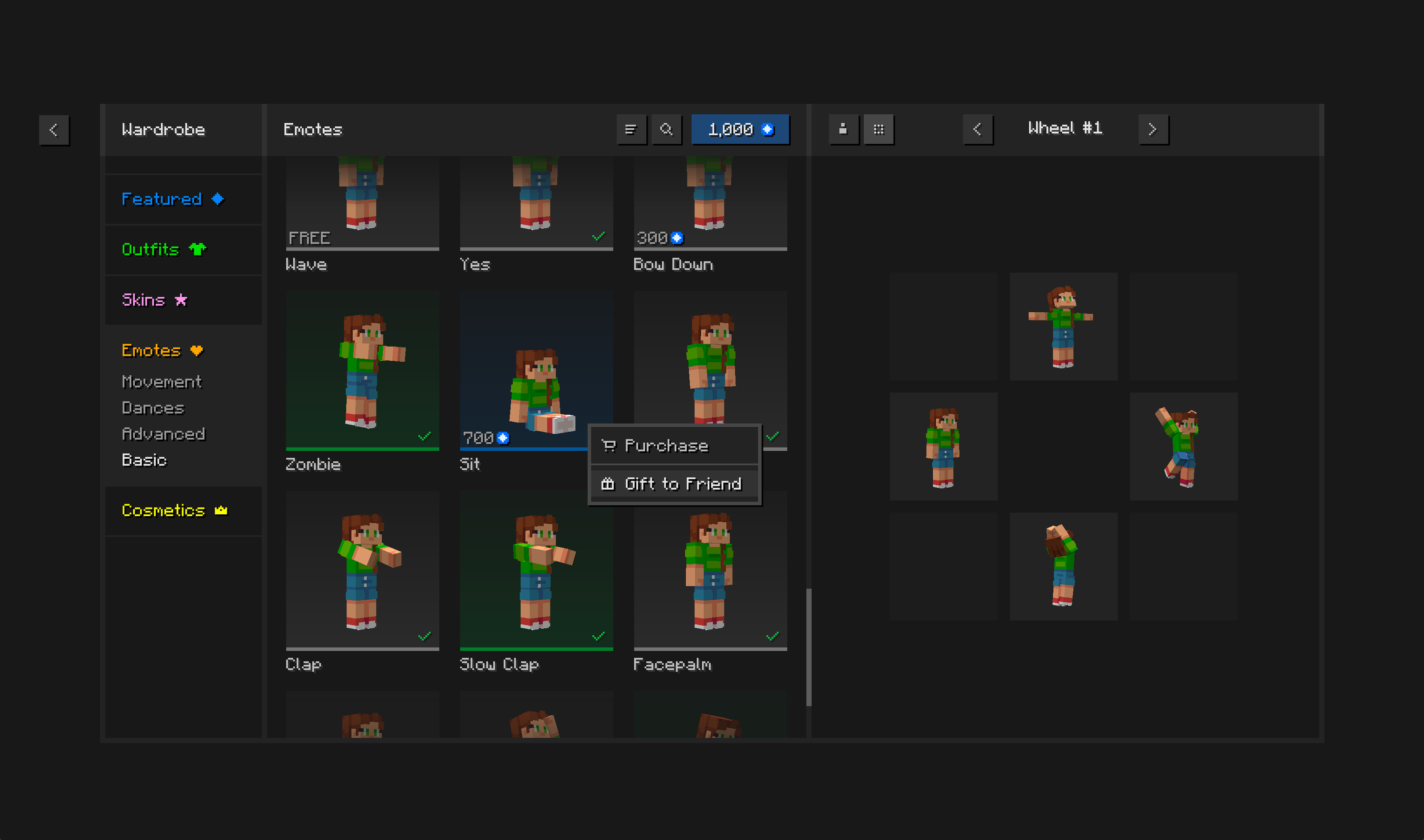The width and height of the screenshot is (1424, 840).
Task: Toggle the Slow Clap emote selection
Action: pyautogui.click(x=536, y=570)
